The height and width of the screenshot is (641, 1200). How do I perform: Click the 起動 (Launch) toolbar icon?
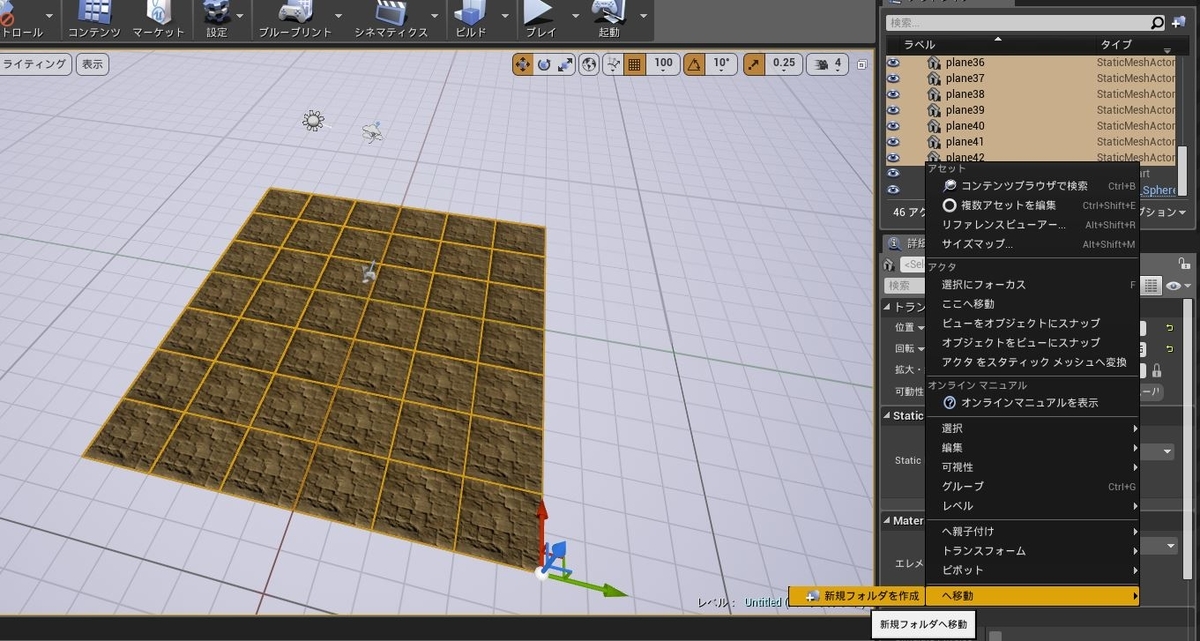click(x=609, y=12)
